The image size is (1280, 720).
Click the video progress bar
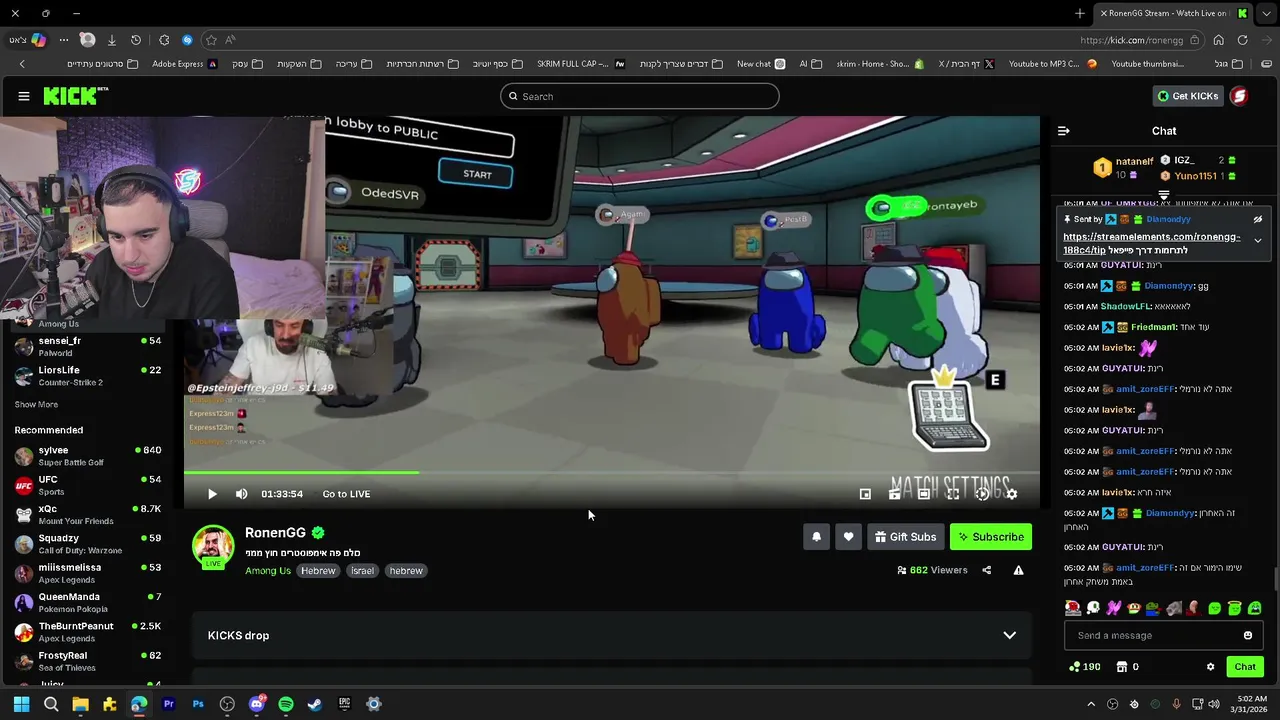click(612, 473)
